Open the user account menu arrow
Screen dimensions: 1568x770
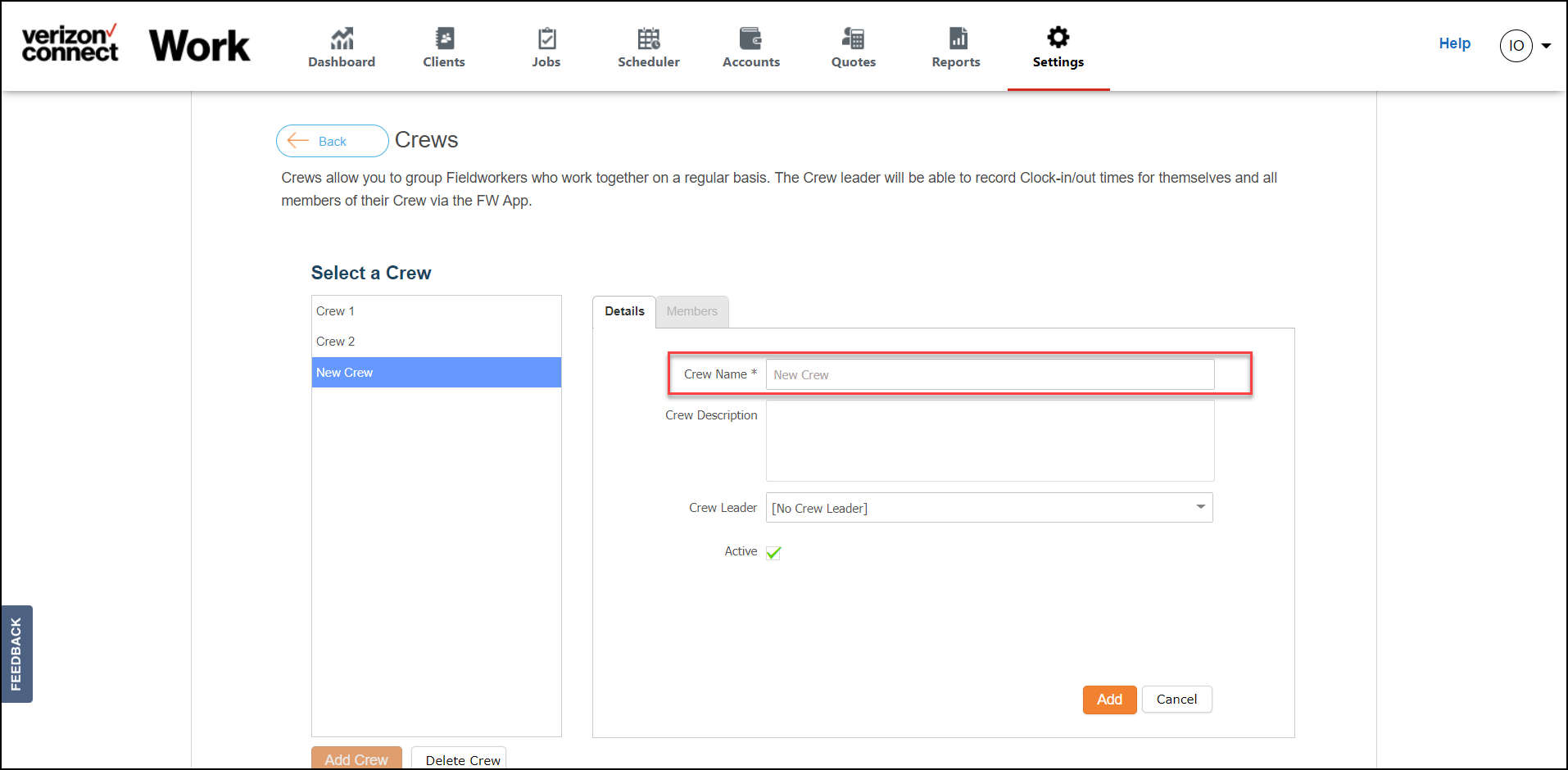coord(1546,46)
